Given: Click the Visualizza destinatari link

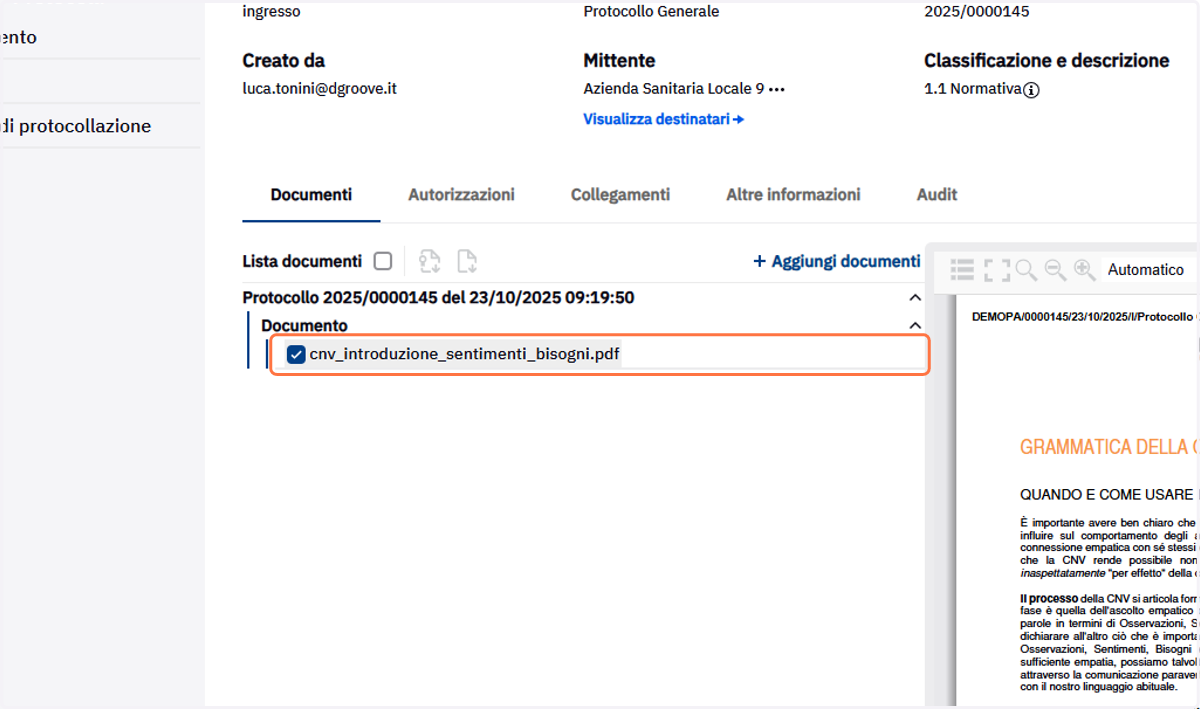Looking at the screenshot, I should [x=664, y=119].
